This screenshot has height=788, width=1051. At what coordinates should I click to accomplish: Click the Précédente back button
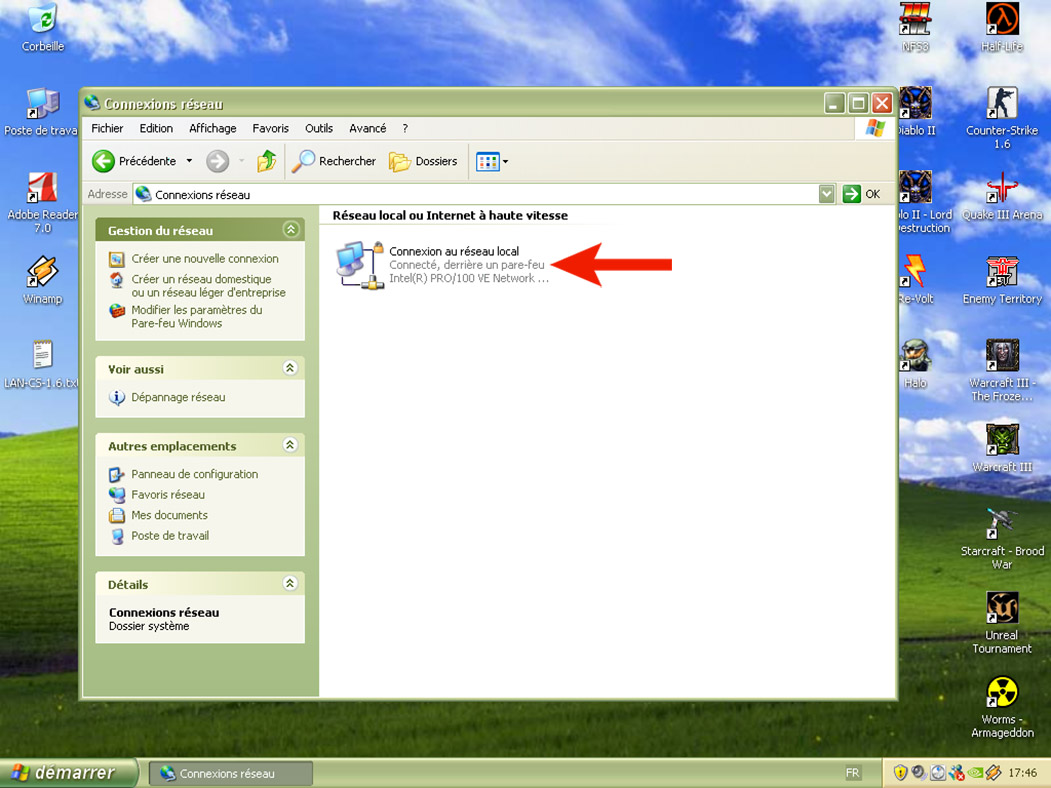point(135,161)
